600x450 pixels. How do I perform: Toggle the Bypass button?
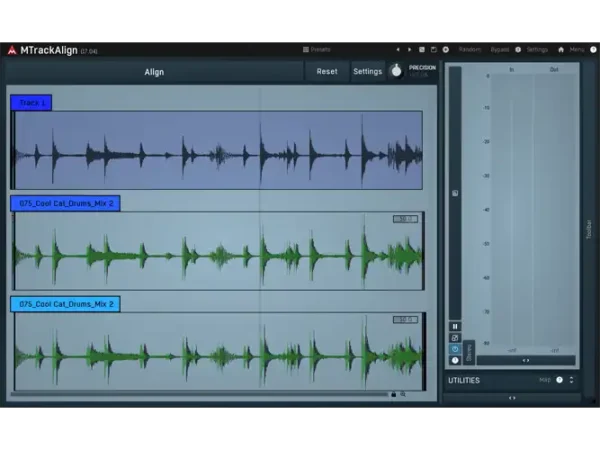[500, 49]
